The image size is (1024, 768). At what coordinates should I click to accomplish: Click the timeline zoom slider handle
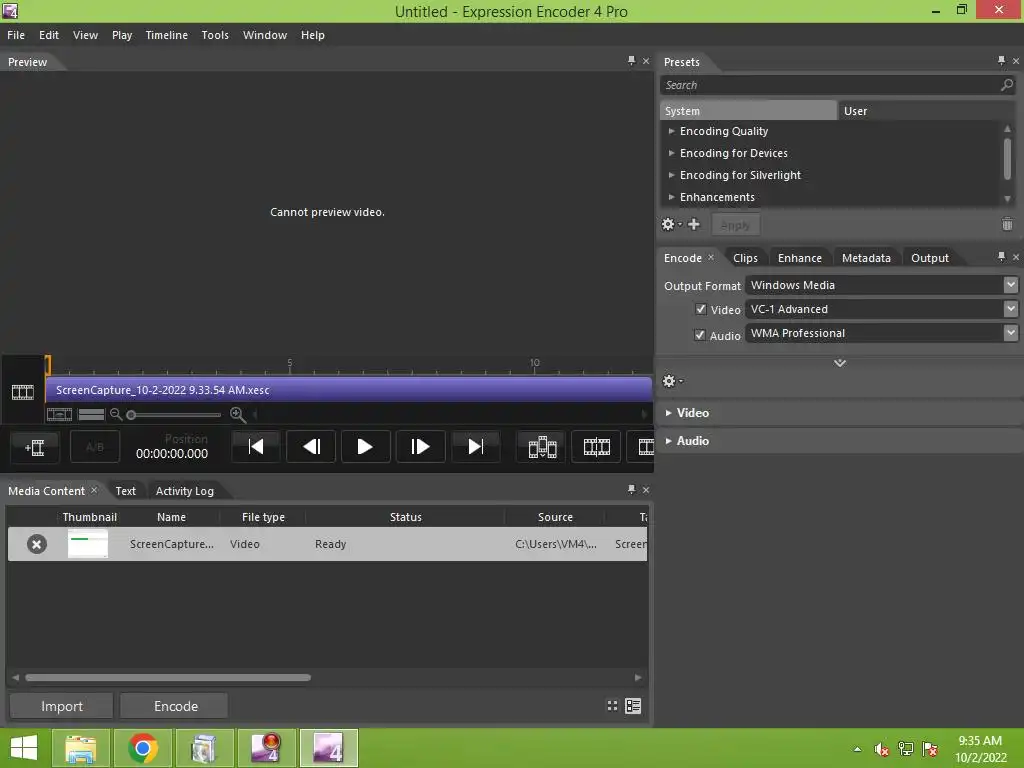tap(131, 415)
